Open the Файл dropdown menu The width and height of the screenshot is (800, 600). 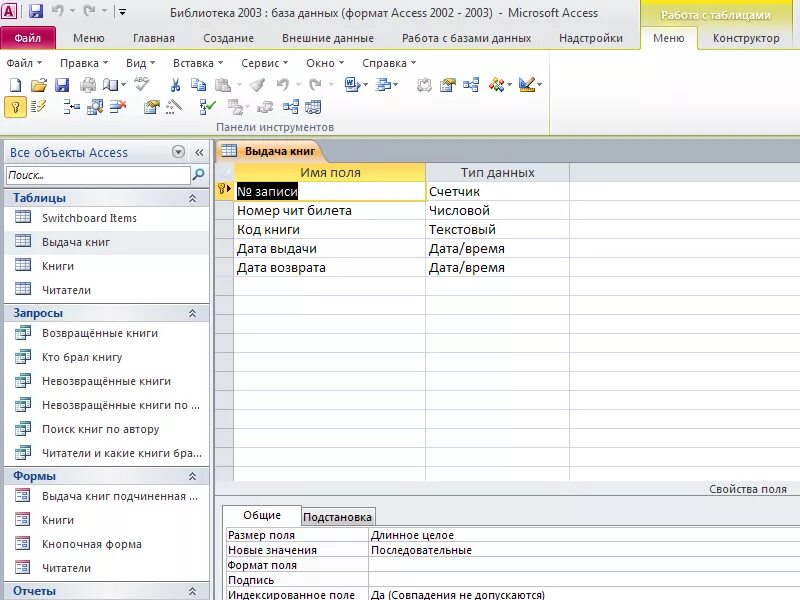tap(24, 63)
